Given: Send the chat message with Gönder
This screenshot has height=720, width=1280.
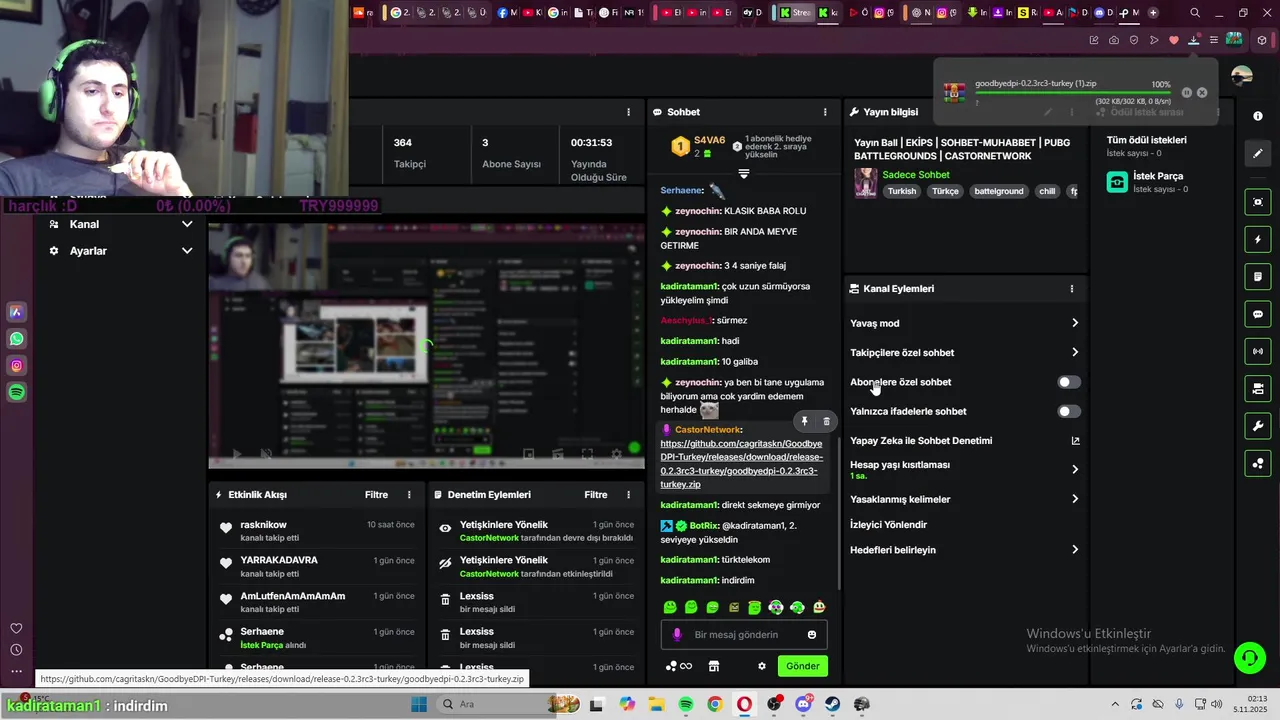Looking at the screenshot, I should 802,666.
